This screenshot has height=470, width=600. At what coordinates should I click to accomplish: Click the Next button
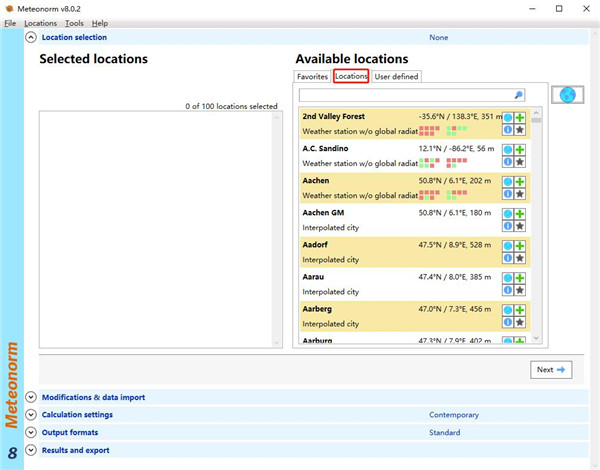coord(551,369)
